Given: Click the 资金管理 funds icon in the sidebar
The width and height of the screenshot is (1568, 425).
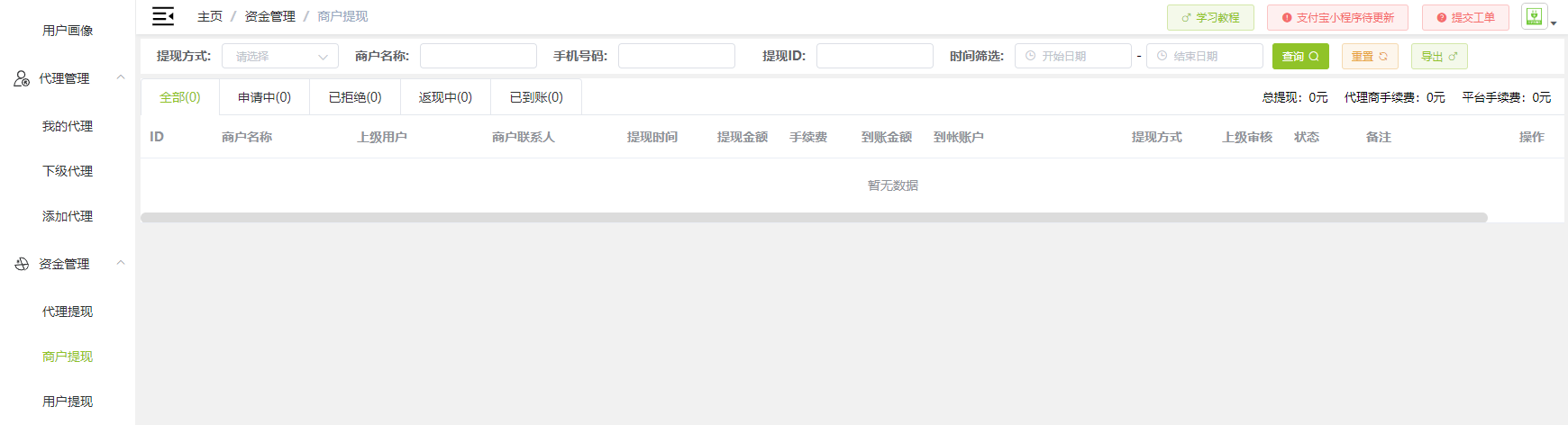Looking at the screenshot, I should [x=22, y=264].
